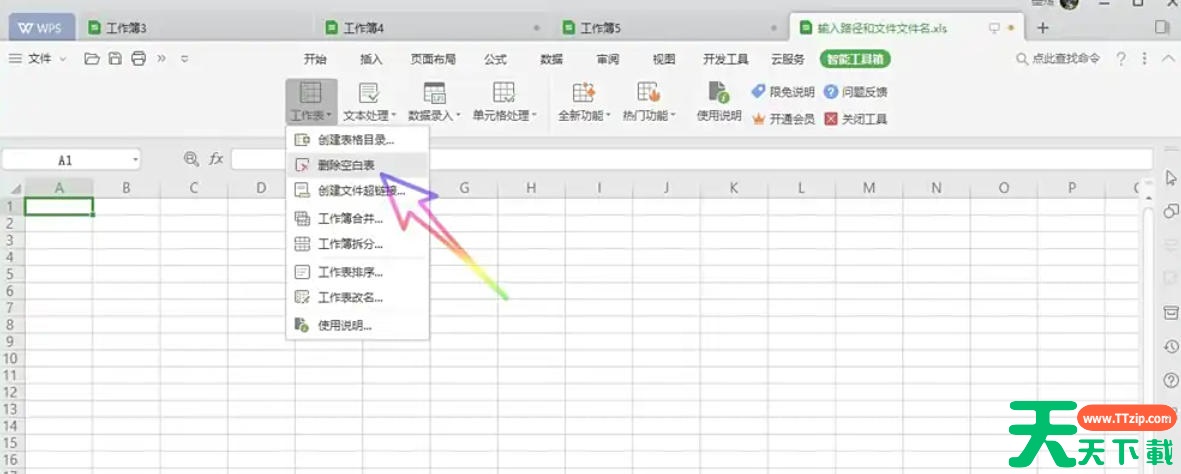Collapse the ribbon with the chevron
Image resolution: width=1181 pixels, height=474 pixels.
point(1167,59)
